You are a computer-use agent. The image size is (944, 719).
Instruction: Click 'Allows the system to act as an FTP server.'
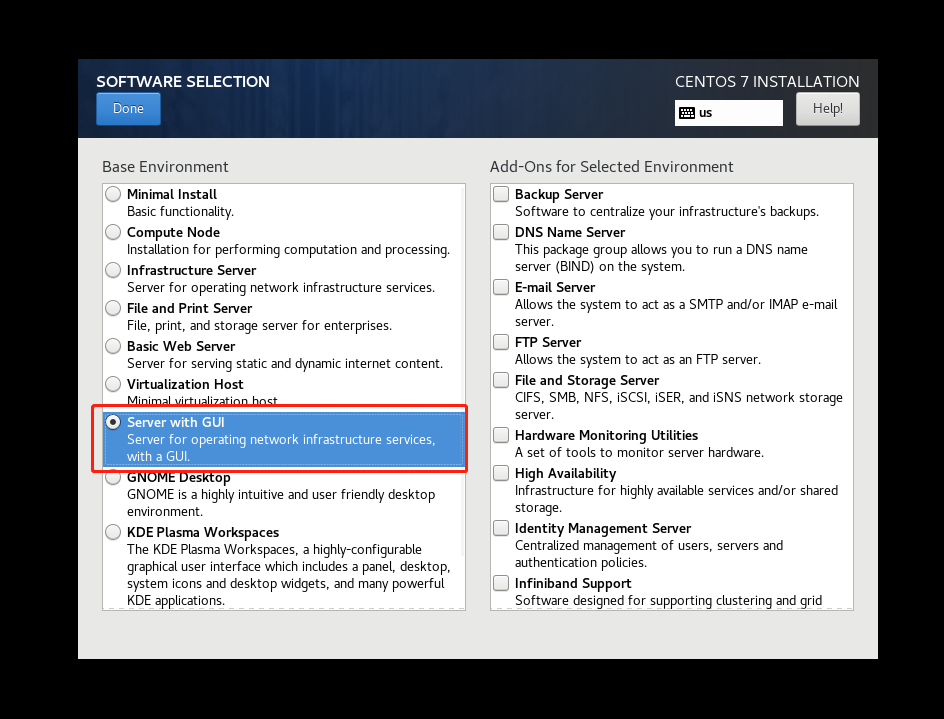[638, 360]
